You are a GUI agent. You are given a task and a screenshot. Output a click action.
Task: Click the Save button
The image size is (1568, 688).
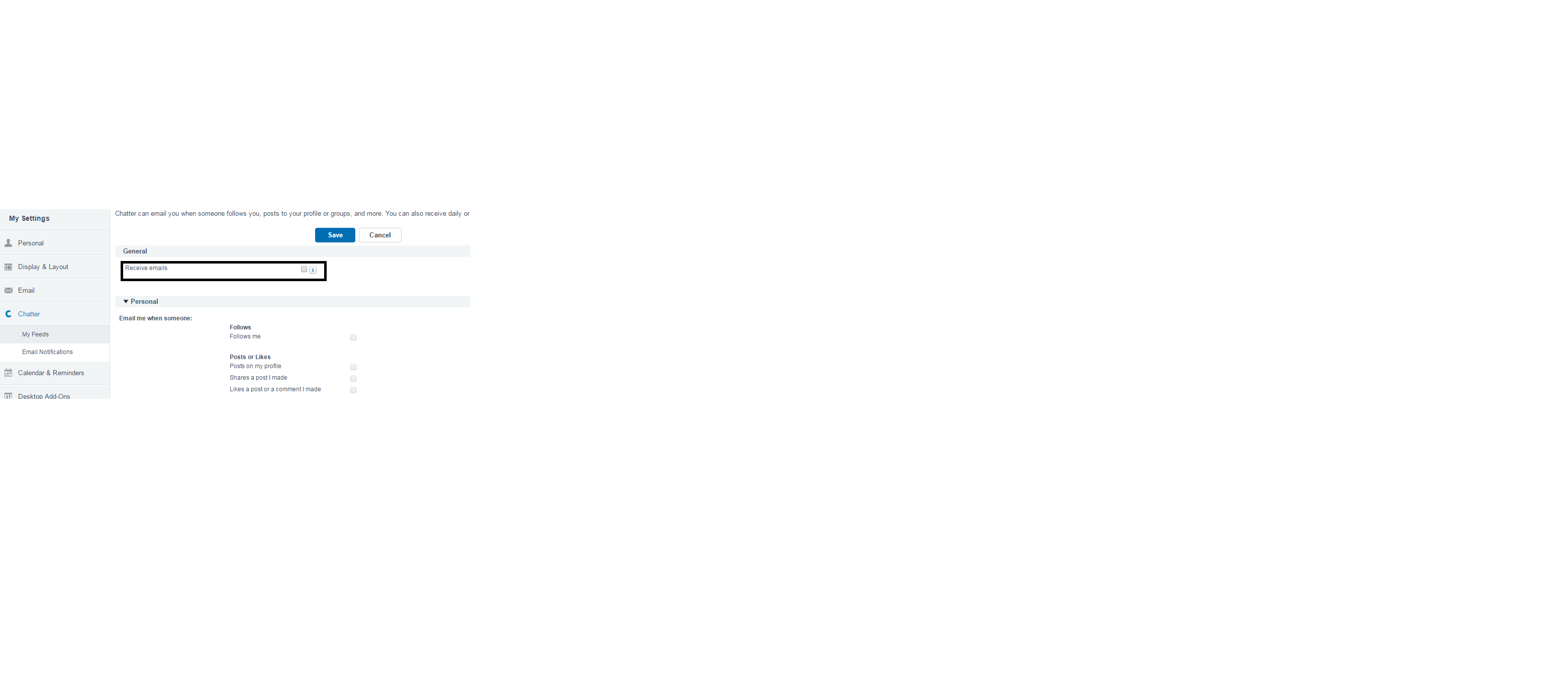coord(335,235)
